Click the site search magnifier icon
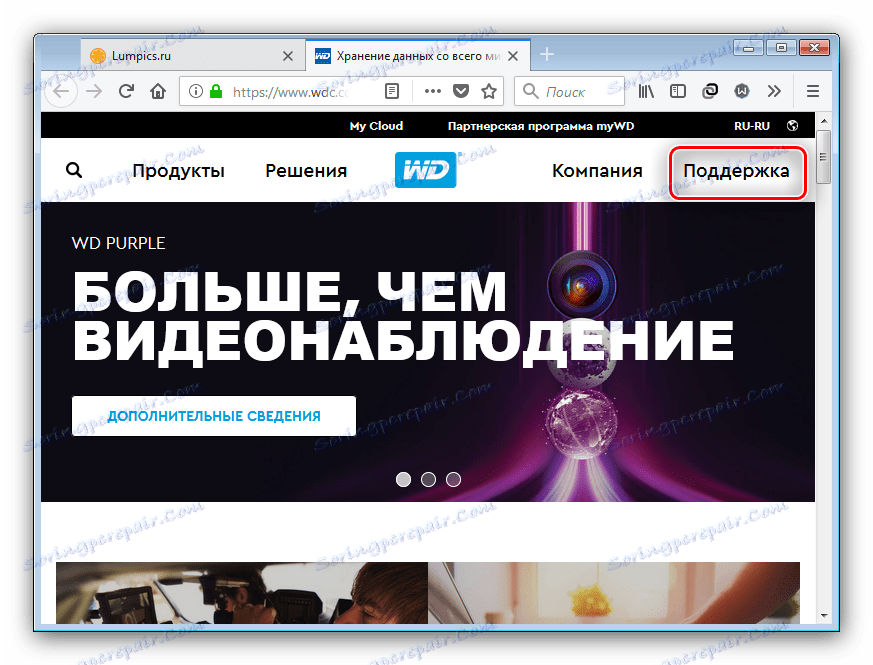The image size is (873, 665). tap(74, 170)
